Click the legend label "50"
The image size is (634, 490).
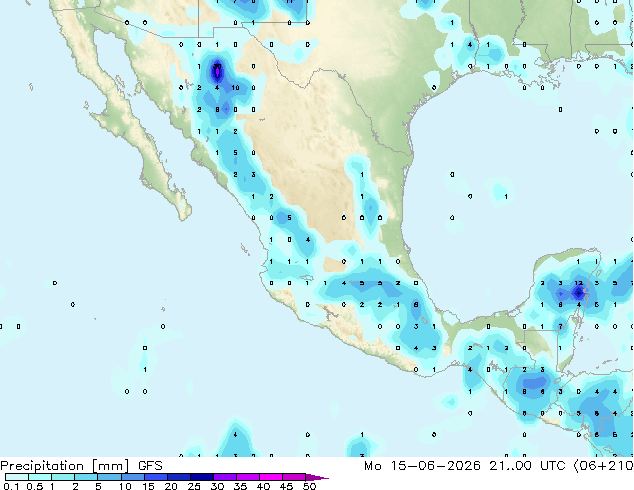coord(310,486)
